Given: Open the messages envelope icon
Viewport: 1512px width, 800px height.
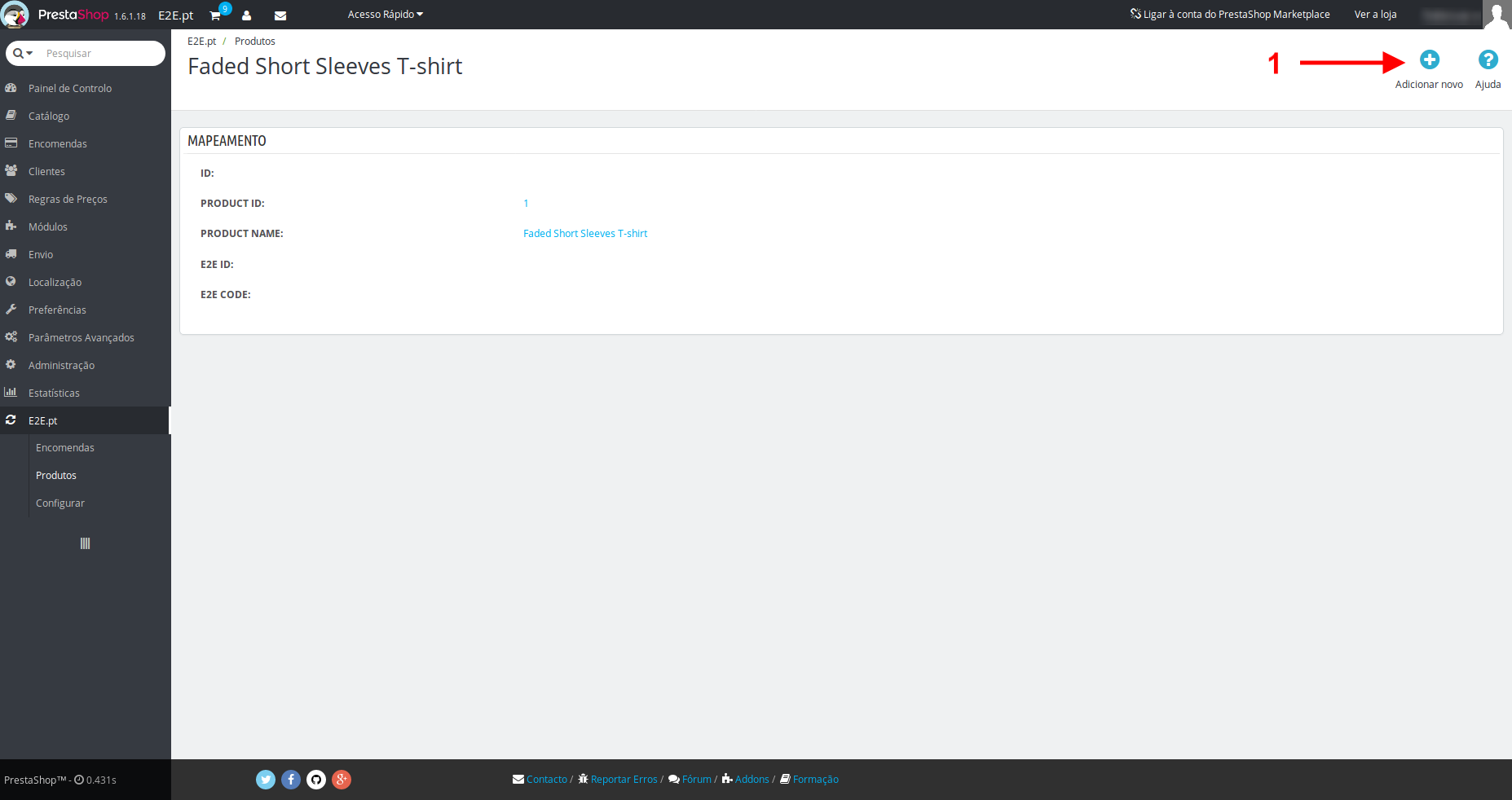Looking at the screenshot, I should 280,15.
